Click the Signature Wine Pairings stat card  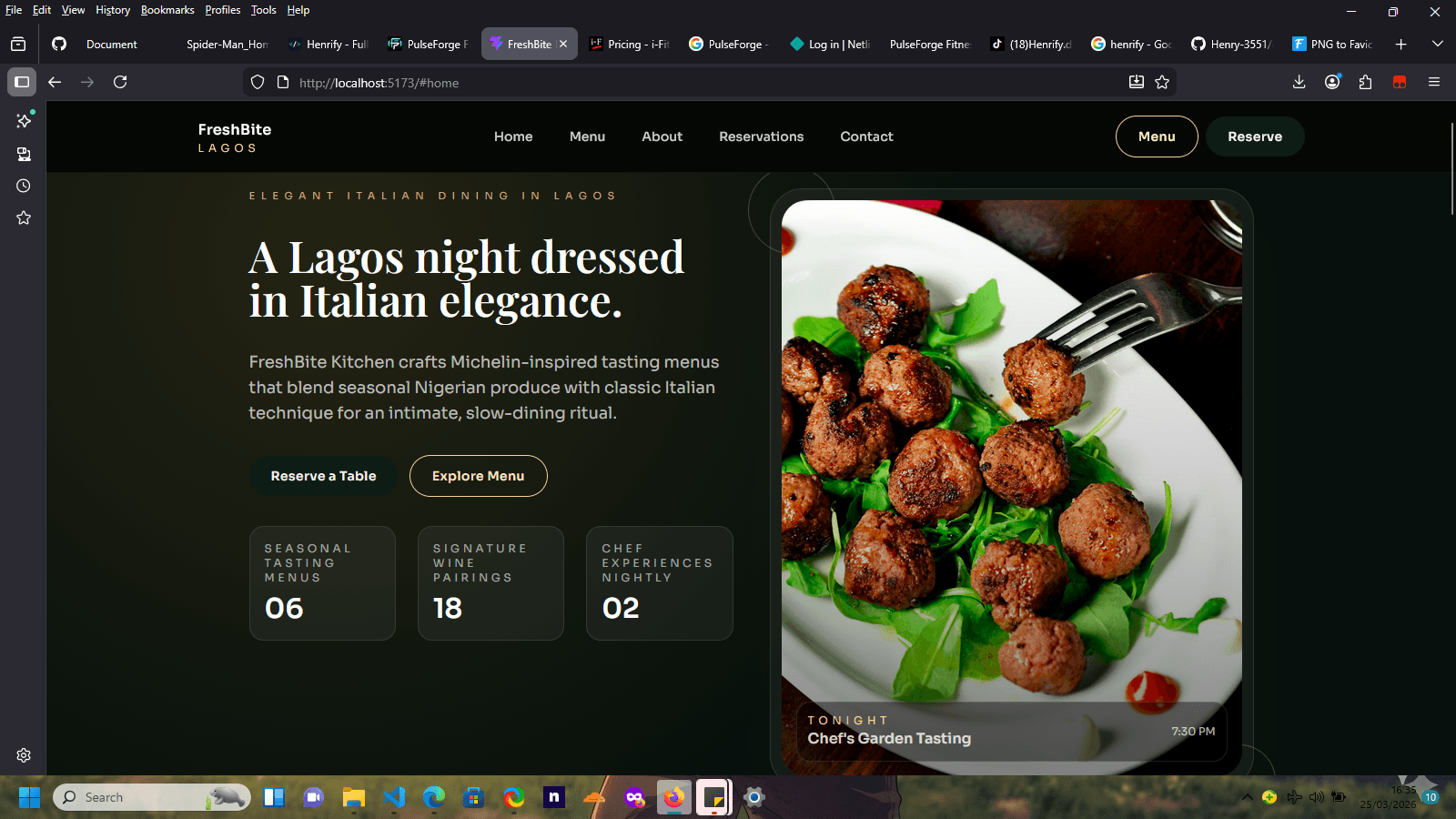tap(490, 583)
